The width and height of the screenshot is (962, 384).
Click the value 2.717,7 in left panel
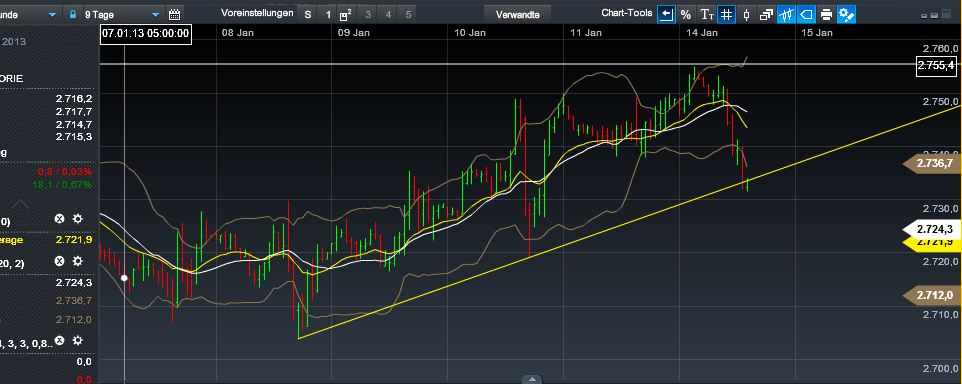pos(74,111)
